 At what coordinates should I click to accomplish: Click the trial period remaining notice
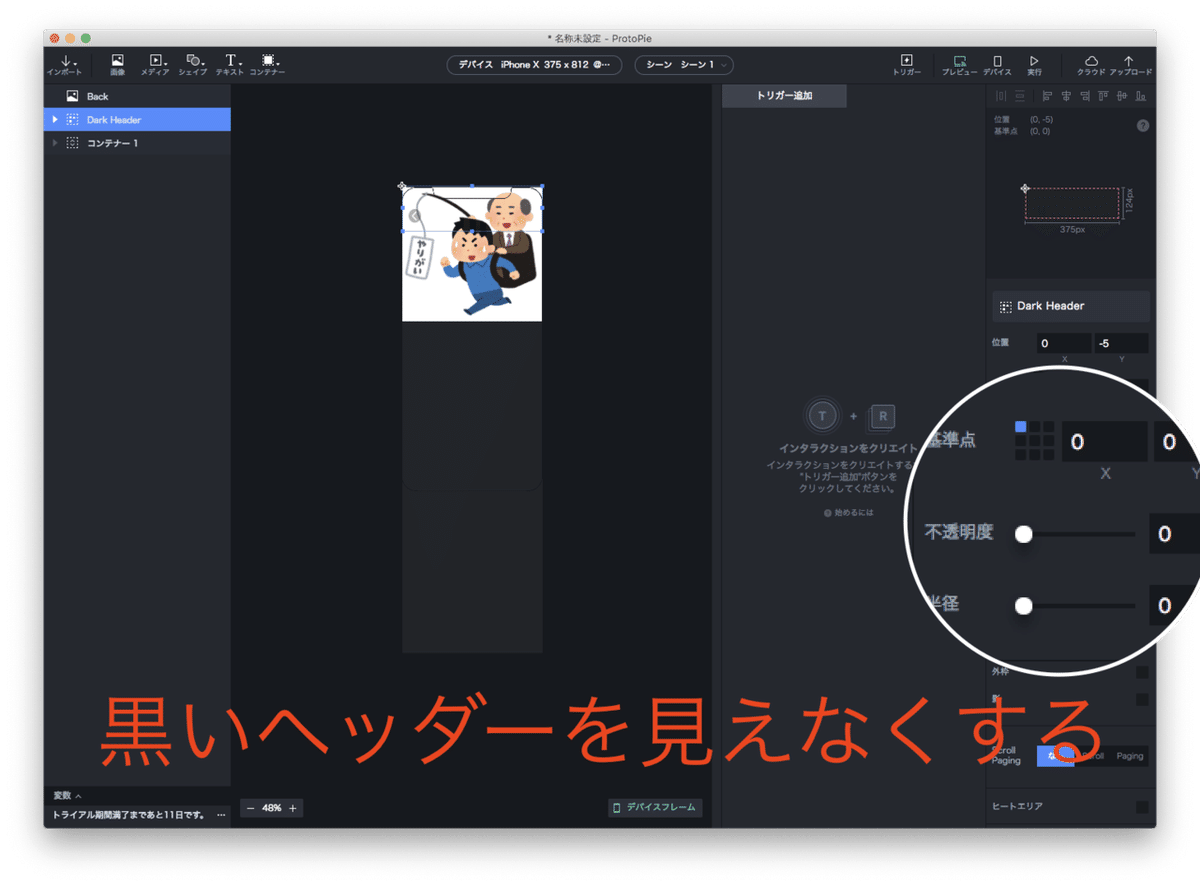pos(129,815)
